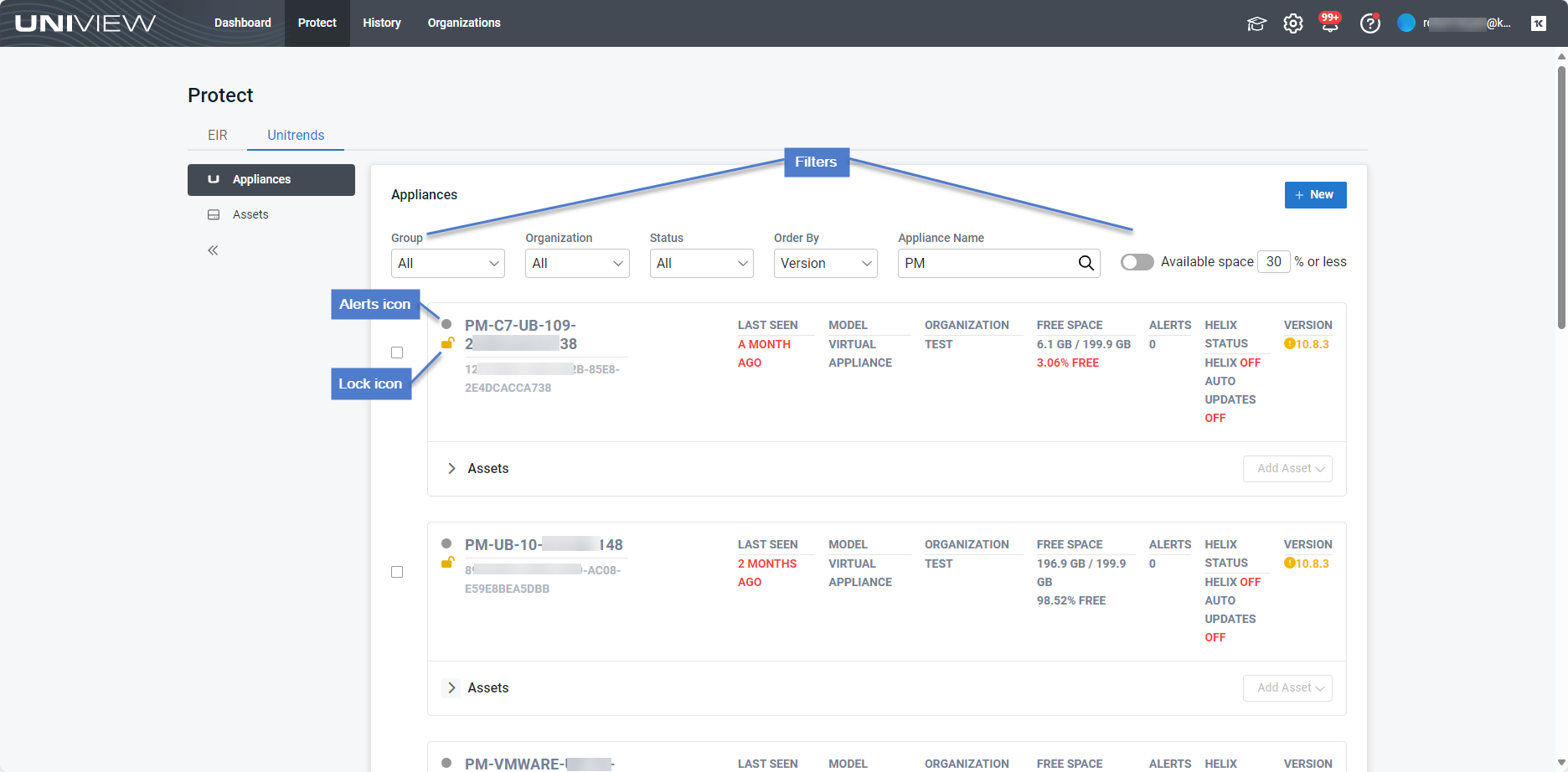The image size is (1568, 772).
Task: Click the Uniview logo
Action: pos(85,23)
